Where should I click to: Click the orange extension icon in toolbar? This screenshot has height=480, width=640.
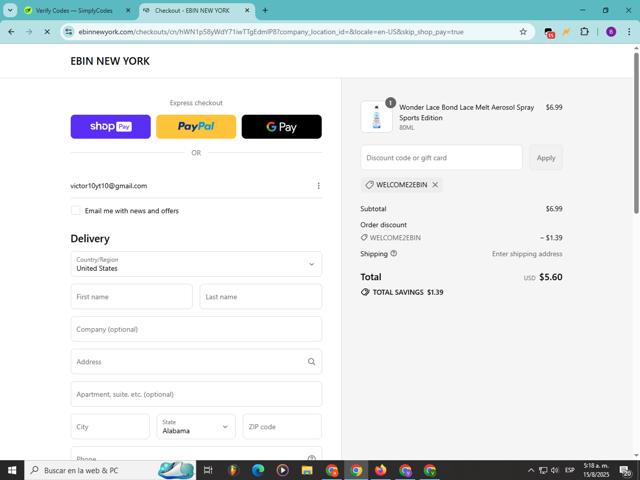point(566,31)
